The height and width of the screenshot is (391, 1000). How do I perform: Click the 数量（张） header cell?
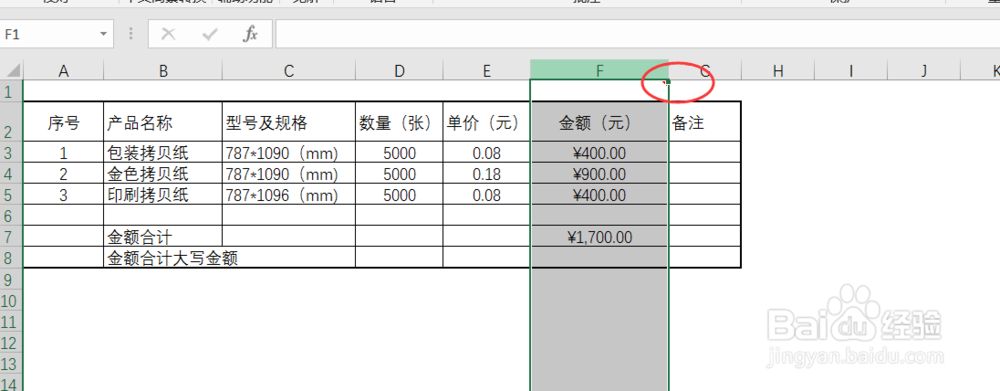click(399, 122)
